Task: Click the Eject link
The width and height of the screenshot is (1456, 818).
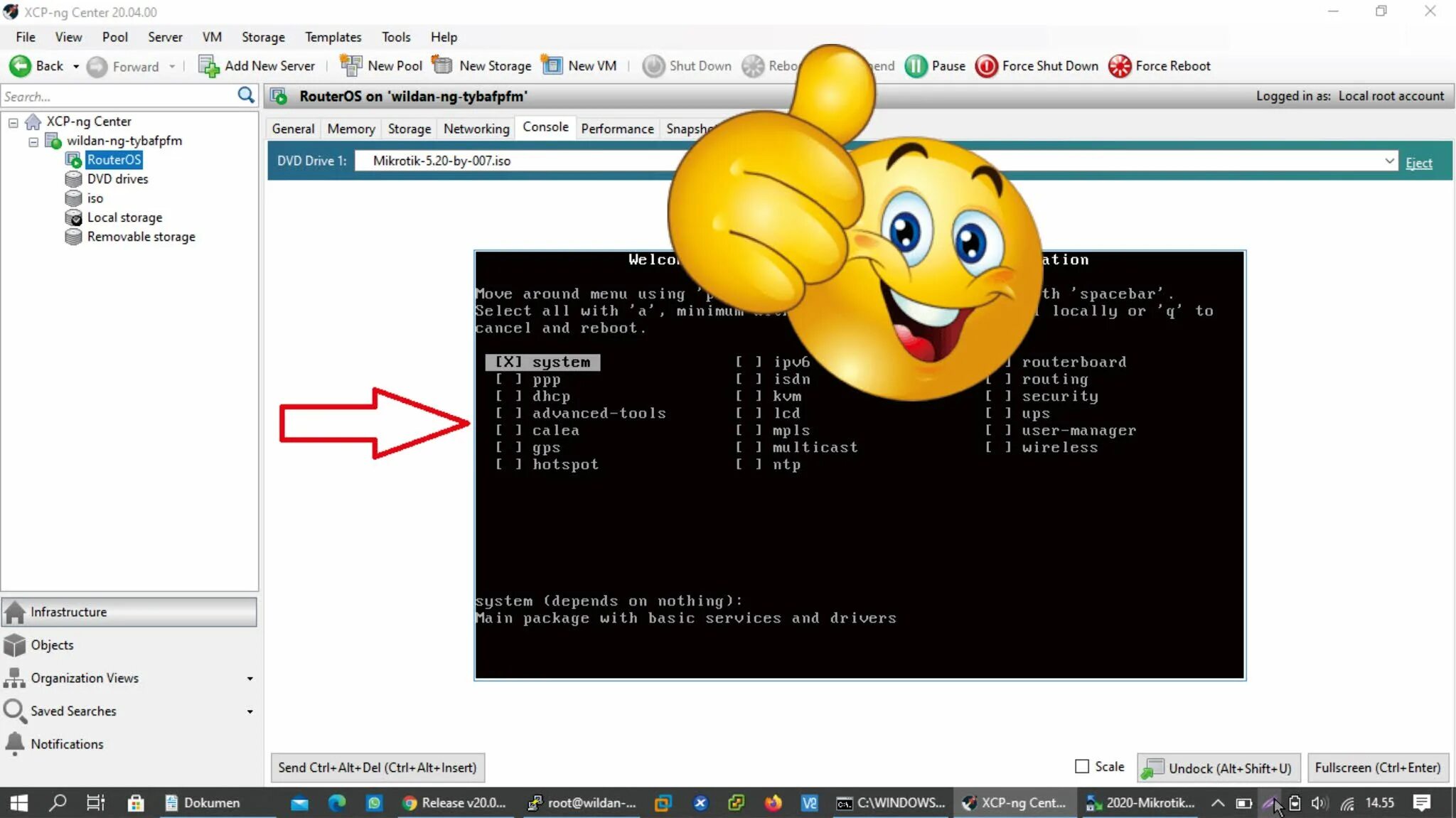Action: [x=1418, y=163]
